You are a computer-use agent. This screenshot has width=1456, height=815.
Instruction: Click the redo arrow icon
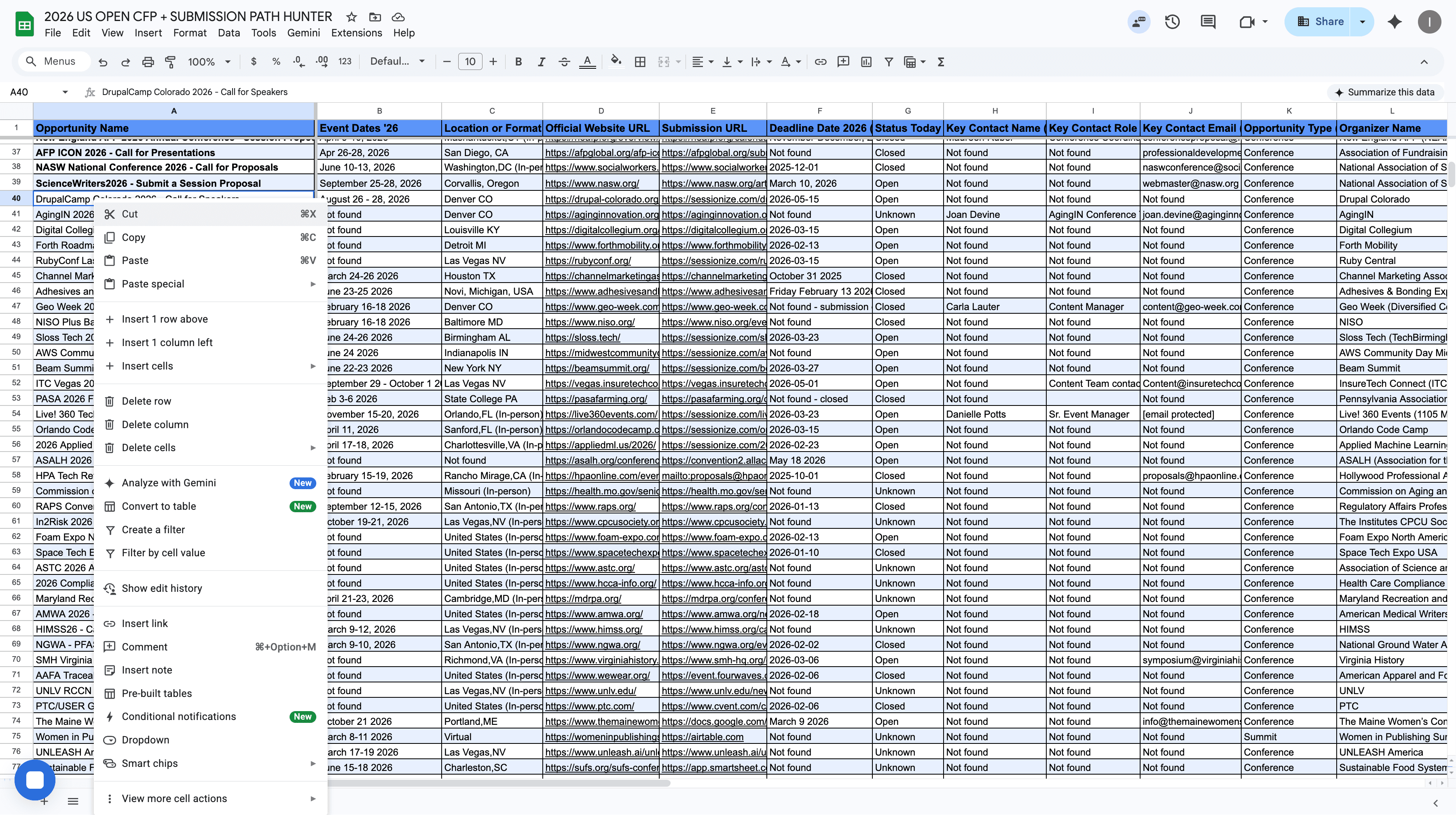[x=125, y=62]
